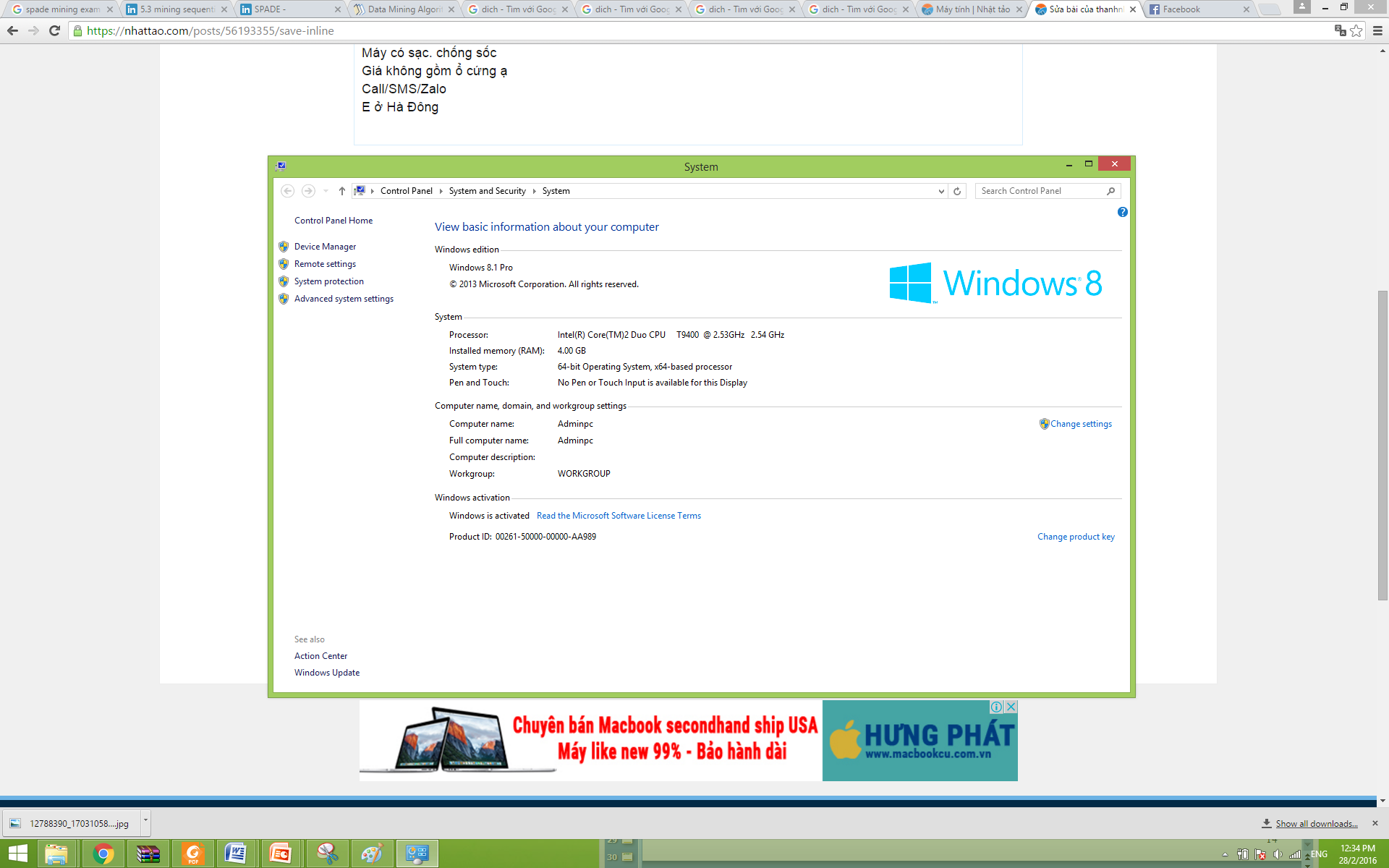Click the Chrome address bar URL

click(x=211, y=30)
